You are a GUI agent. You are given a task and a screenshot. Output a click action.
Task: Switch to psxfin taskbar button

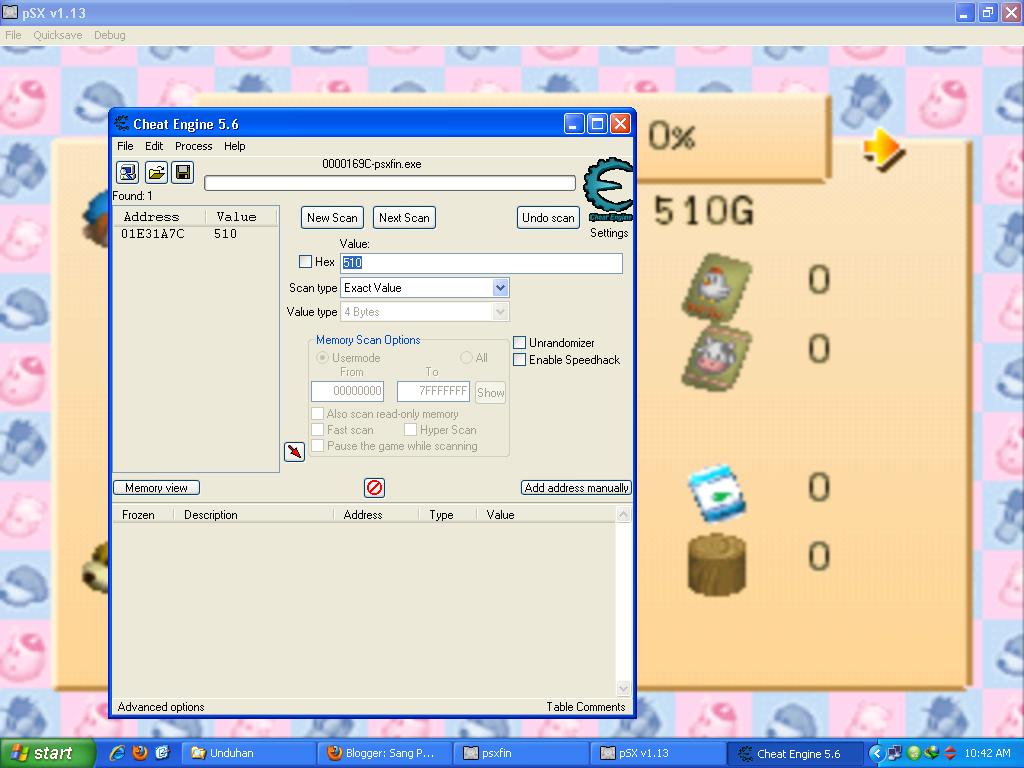click(x=520, y=753)
